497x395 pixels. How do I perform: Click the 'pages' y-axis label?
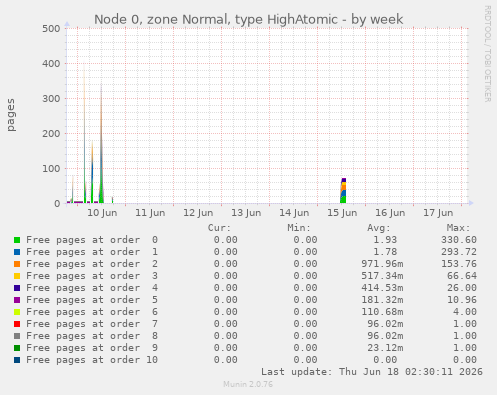(x=11, y=115)
